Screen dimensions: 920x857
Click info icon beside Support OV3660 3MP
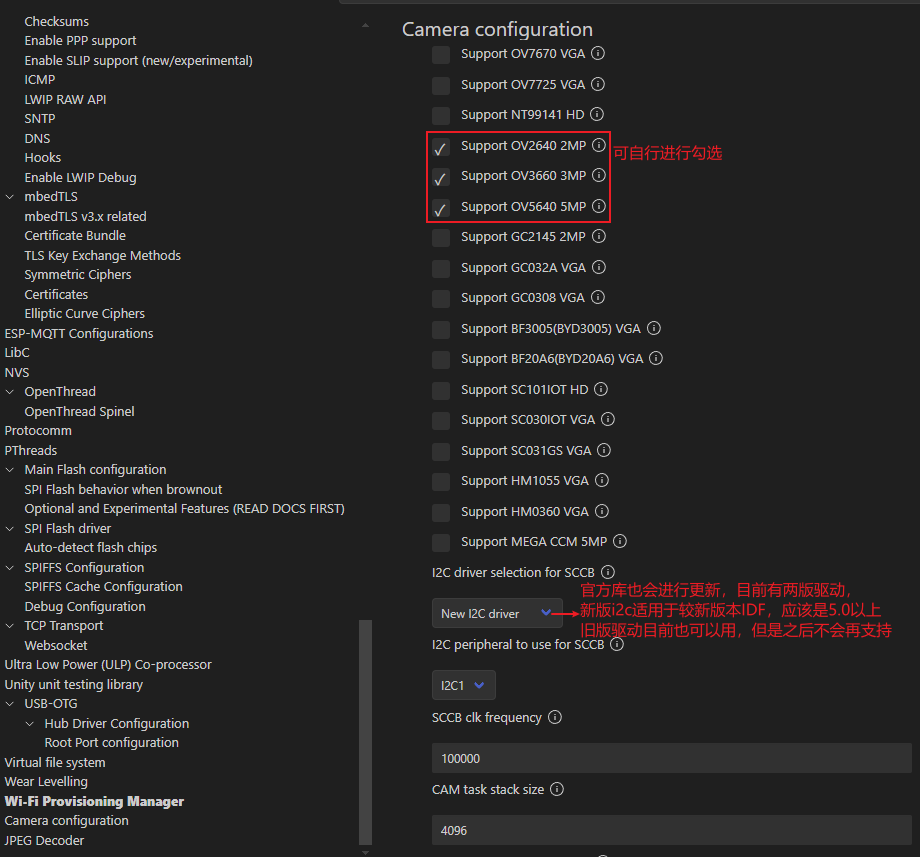(598, 175)
